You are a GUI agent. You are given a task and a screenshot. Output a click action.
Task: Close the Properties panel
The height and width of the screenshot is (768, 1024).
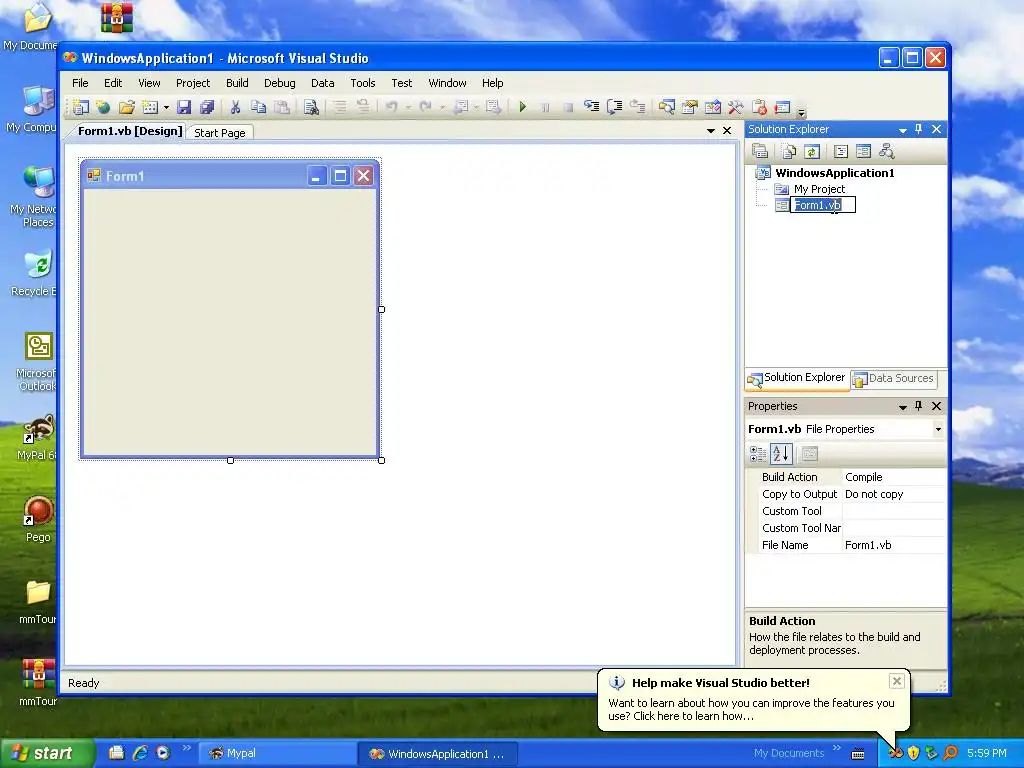936,406
